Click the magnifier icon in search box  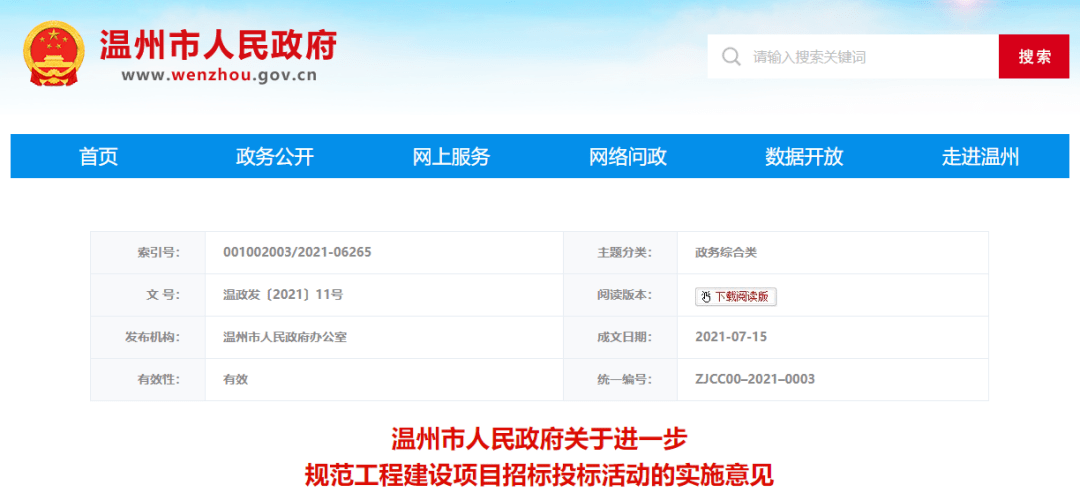pos(732,56)
